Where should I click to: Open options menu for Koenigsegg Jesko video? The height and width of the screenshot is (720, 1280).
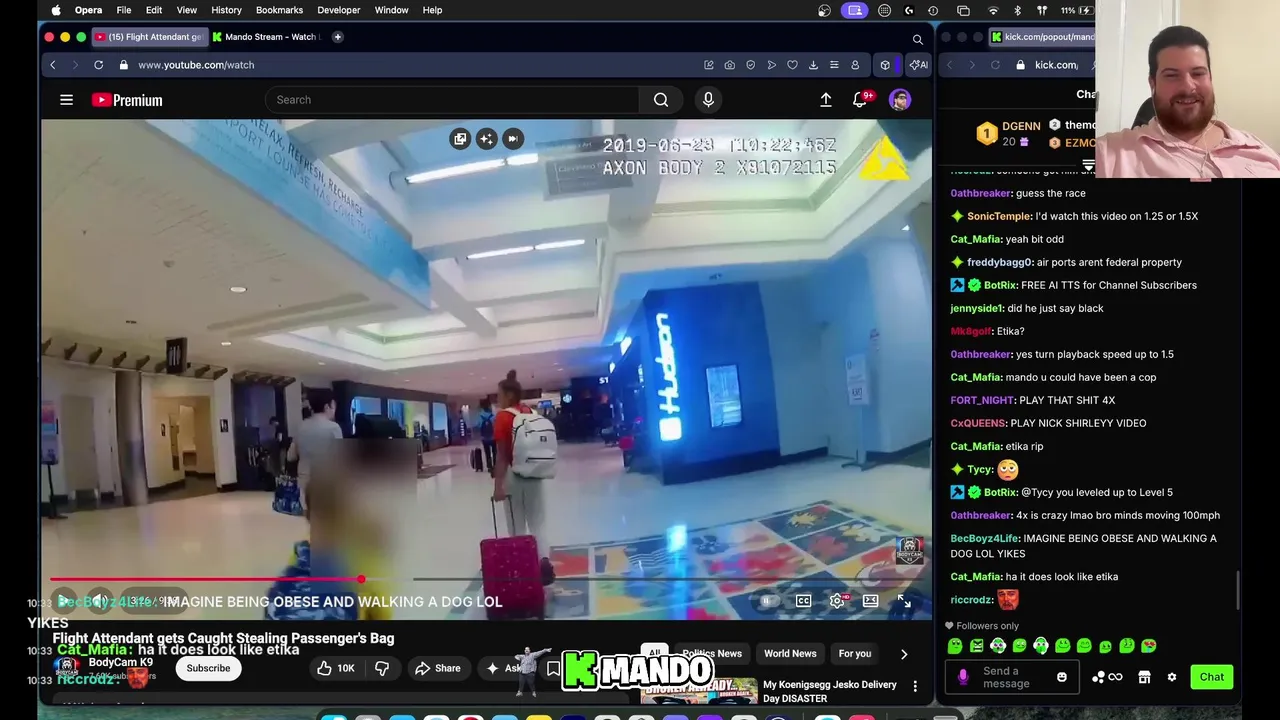[x=915, y=686]
